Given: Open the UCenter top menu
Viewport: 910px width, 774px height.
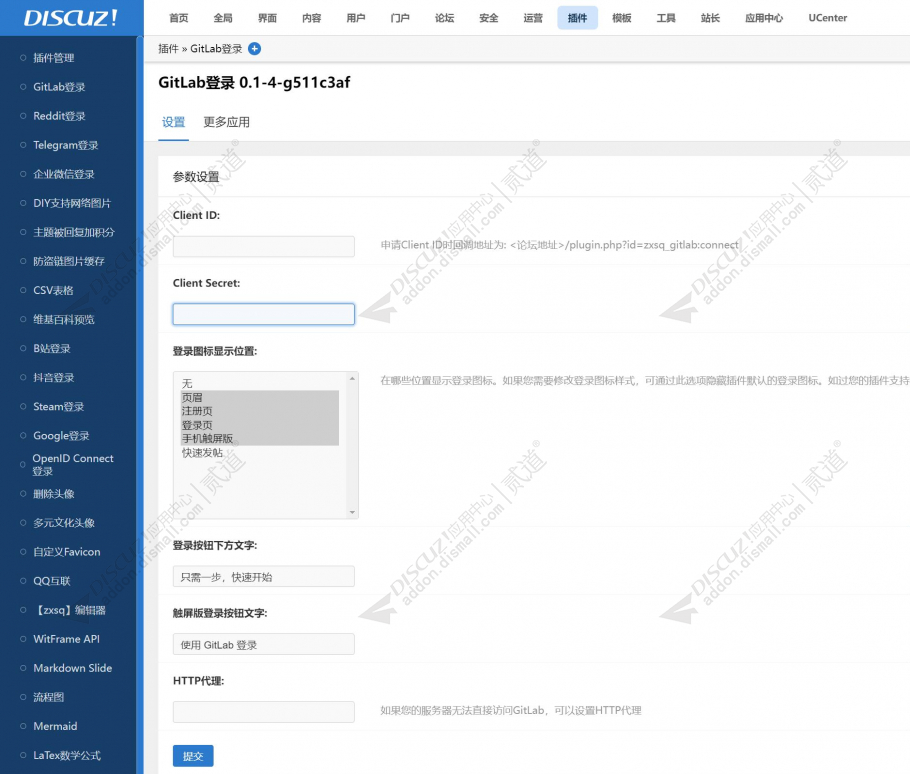Looking at the screenshot, I should tap(828, 18).
